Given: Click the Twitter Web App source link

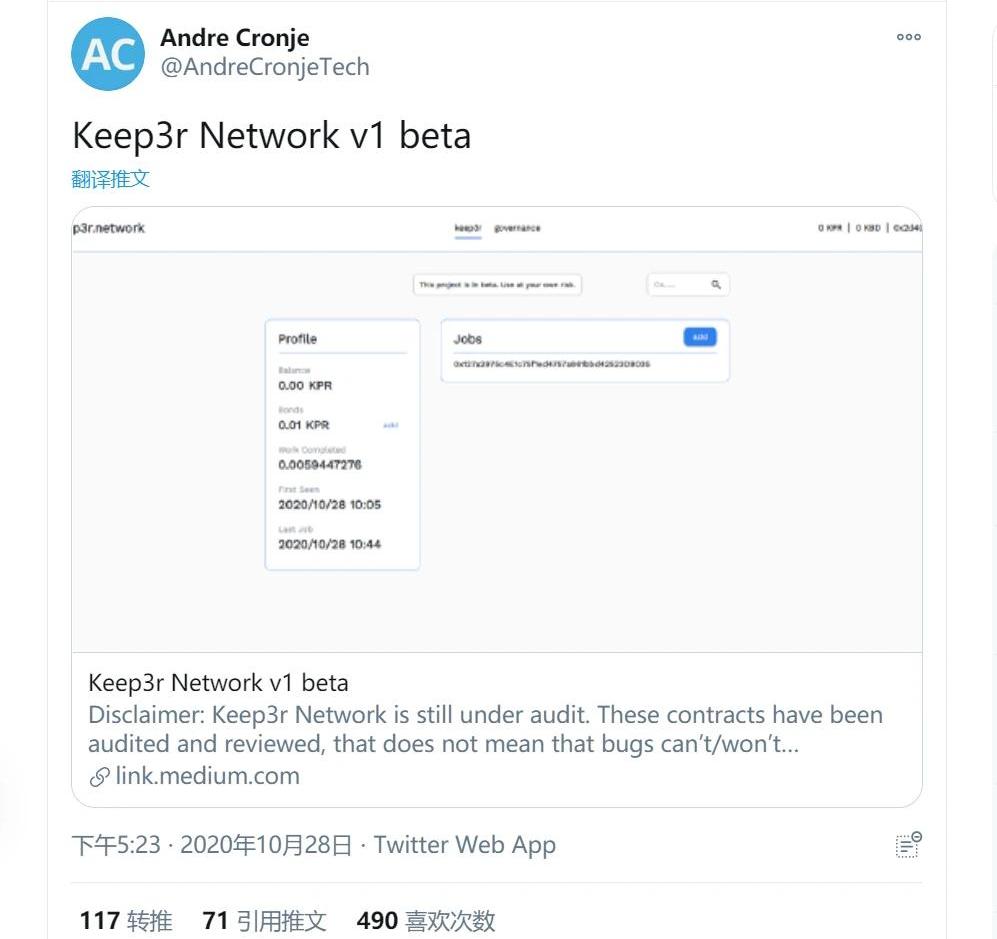Looking at the screenshot, I should click(x=465, y=845).
